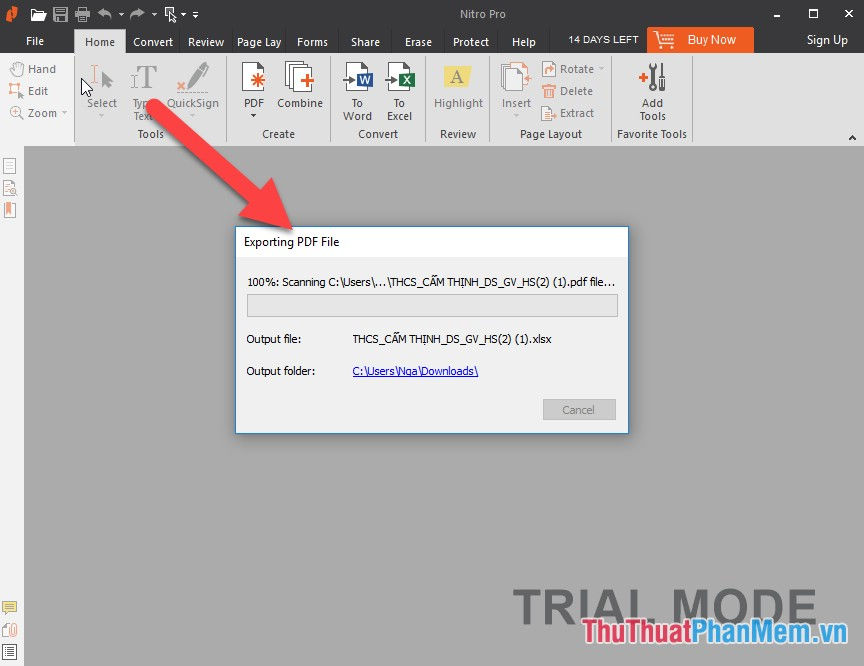Click the output file name THCS_CẨM THỊNH xlsx

click(x=452, y=339)
